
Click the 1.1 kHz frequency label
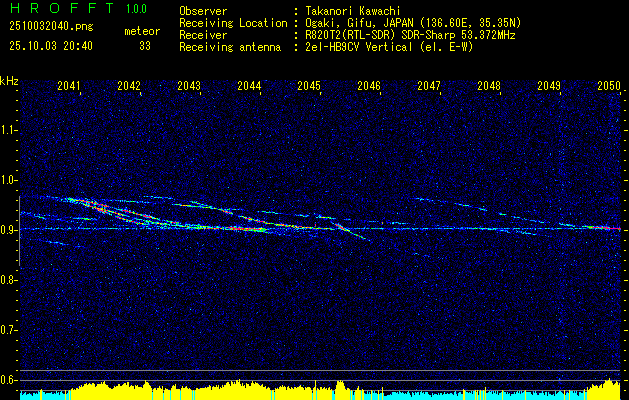coord(8,130)
